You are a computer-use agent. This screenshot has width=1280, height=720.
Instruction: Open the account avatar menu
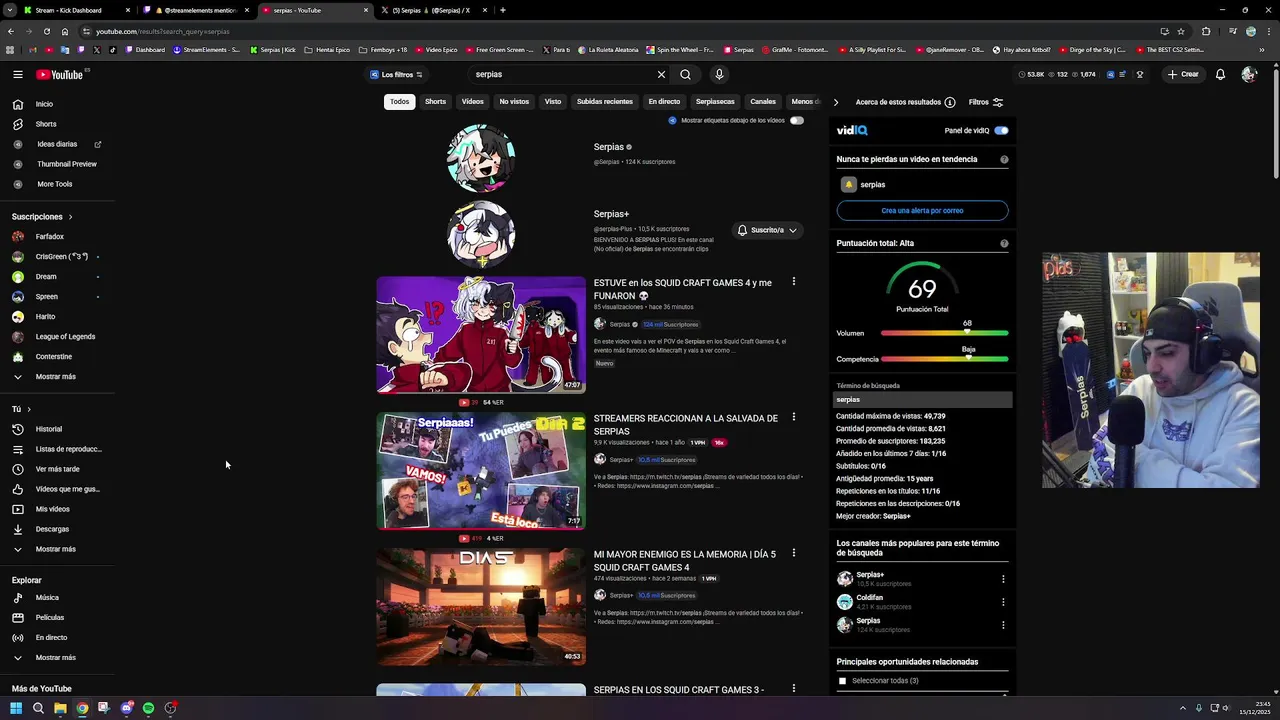point(1248,74)
